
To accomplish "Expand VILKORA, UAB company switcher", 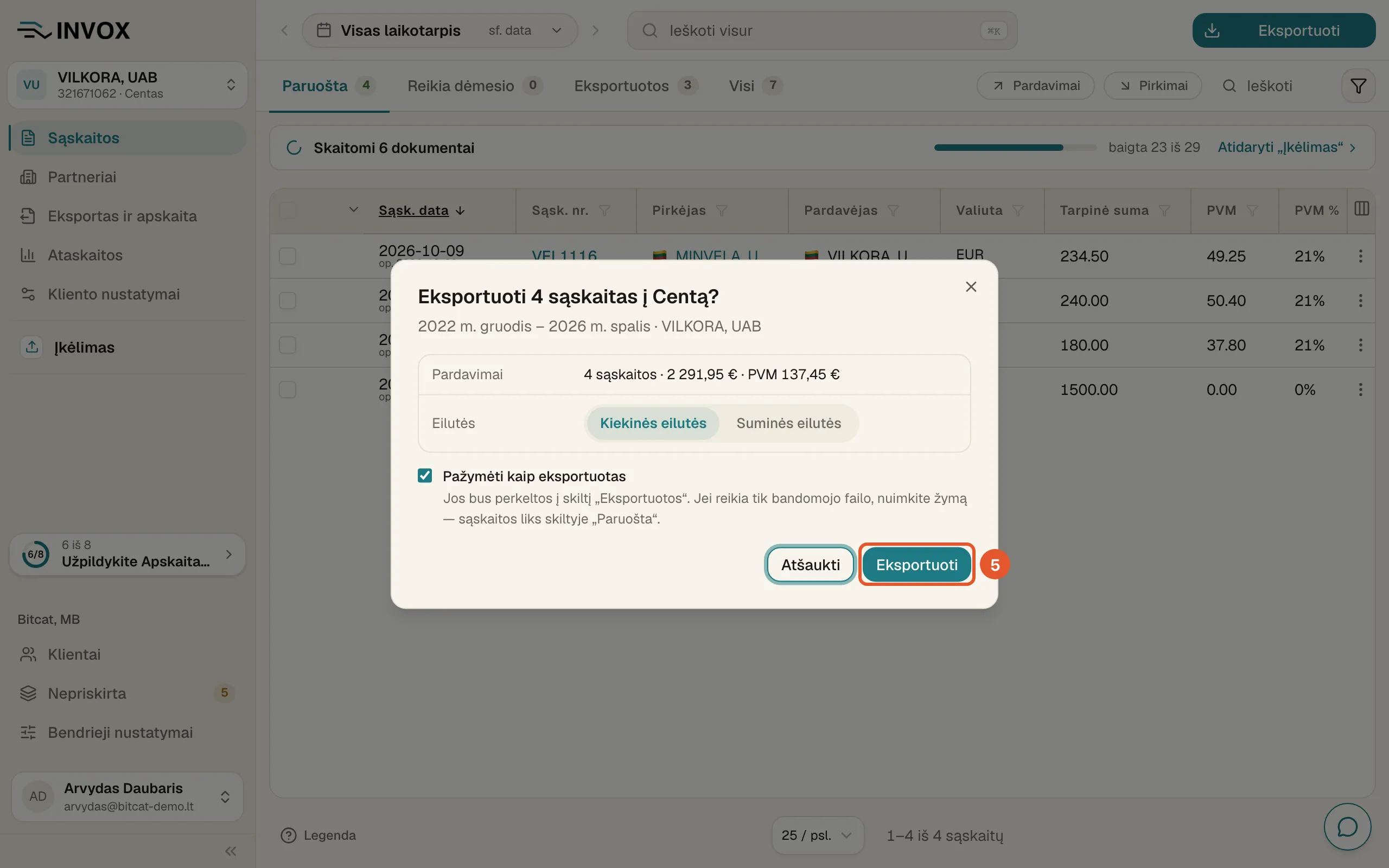I will coord(128,85).
